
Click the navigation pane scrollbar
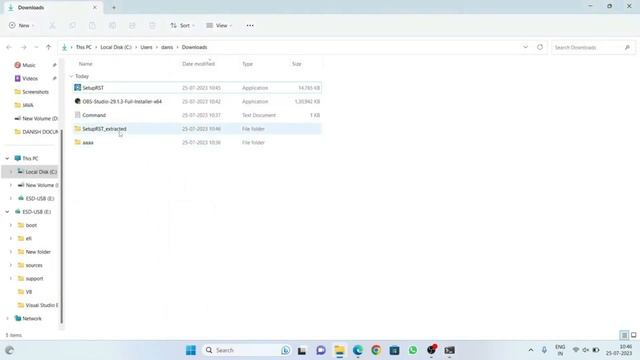click(x=62, y=227)
